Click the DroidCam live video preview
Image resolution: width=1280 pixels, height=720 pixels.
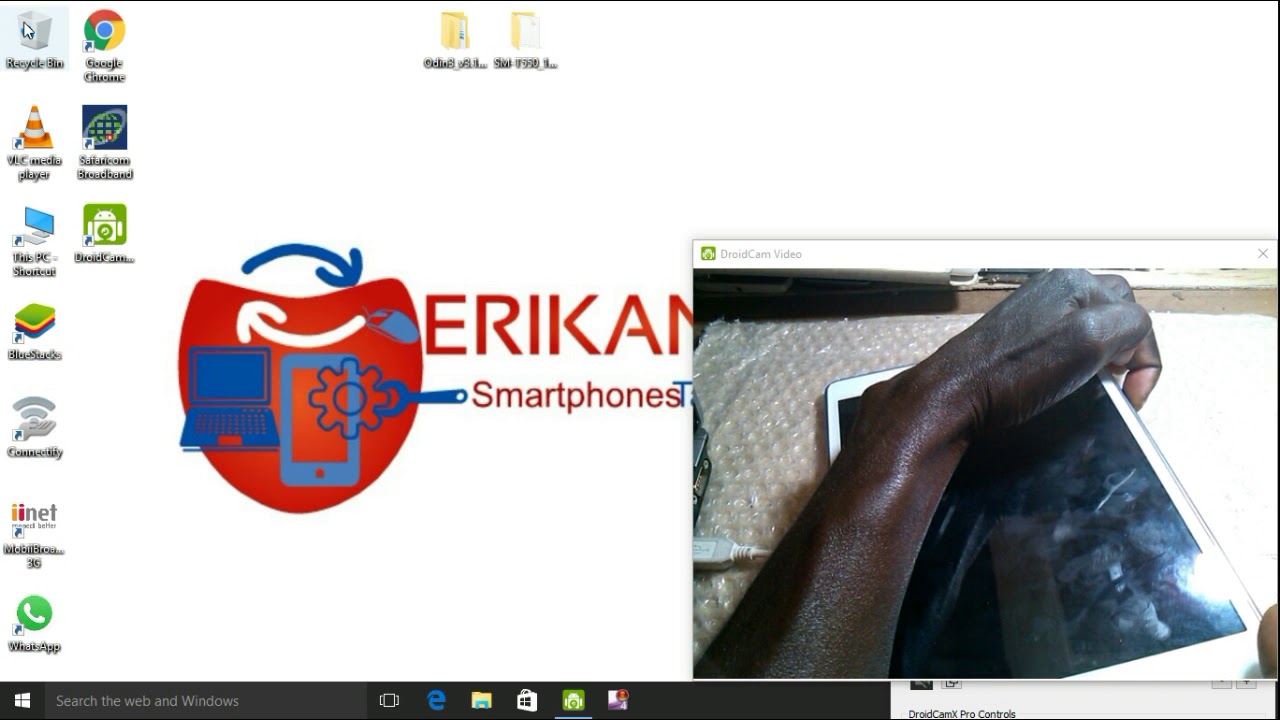(985, 473)
